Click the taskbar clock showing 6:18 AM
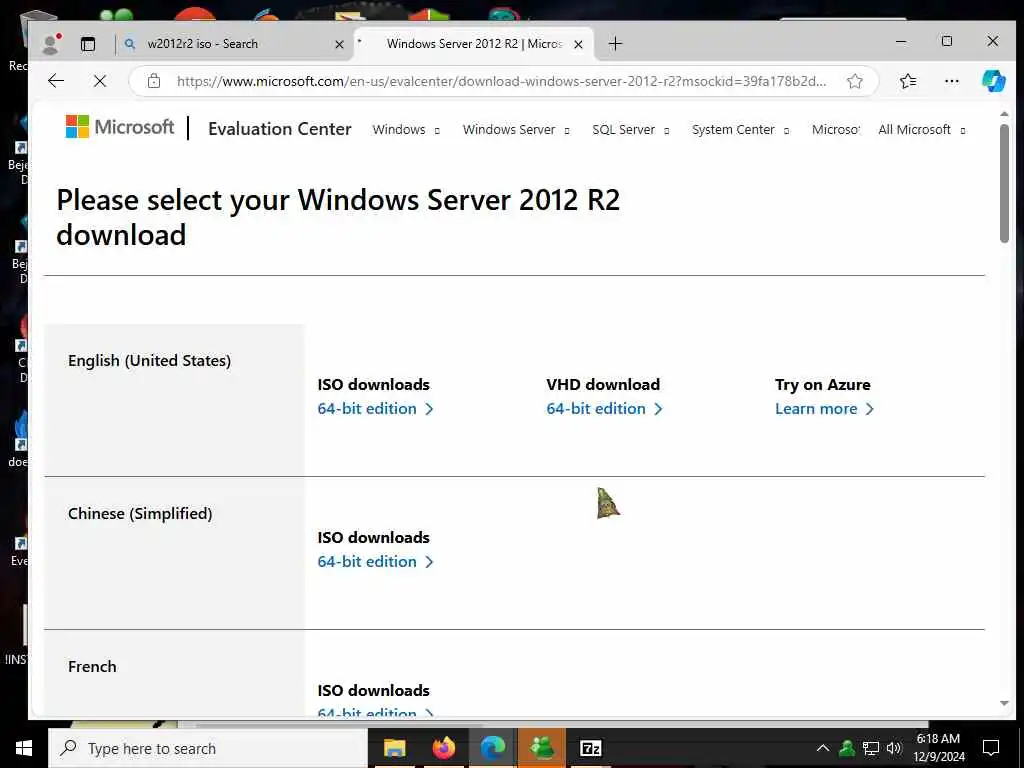 tap(938, 748)
